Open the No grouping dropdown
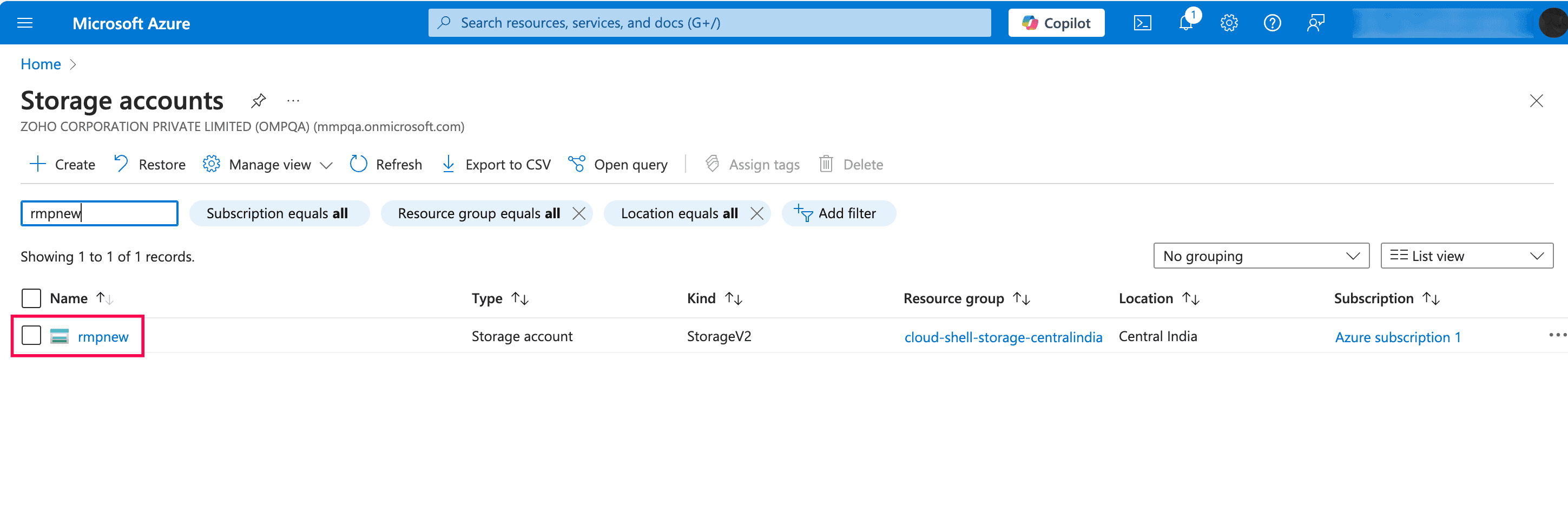 [x=1260, y=256]
